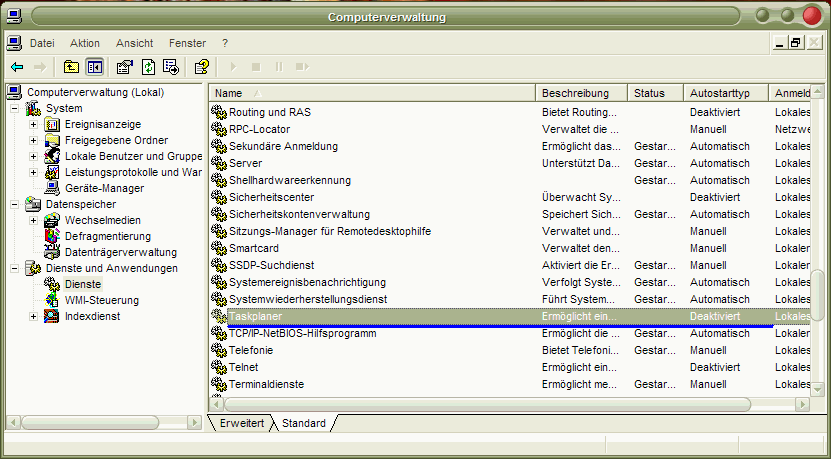Screen dimensions: 831x459
Task: Expand the Indexdienst node
Action: 33,316
